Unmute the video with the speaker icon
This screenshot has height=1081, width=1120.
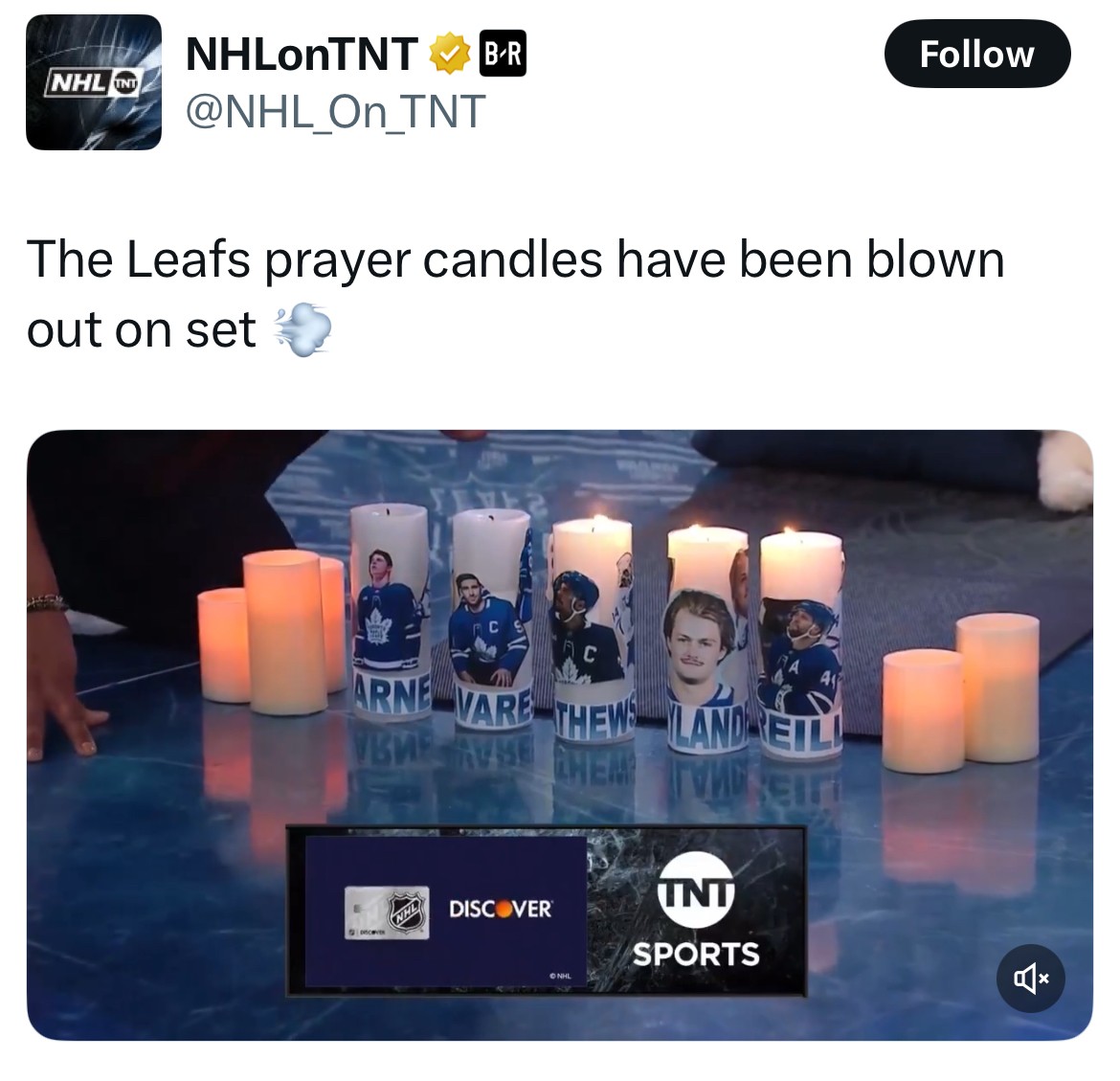pos(1030,979)
